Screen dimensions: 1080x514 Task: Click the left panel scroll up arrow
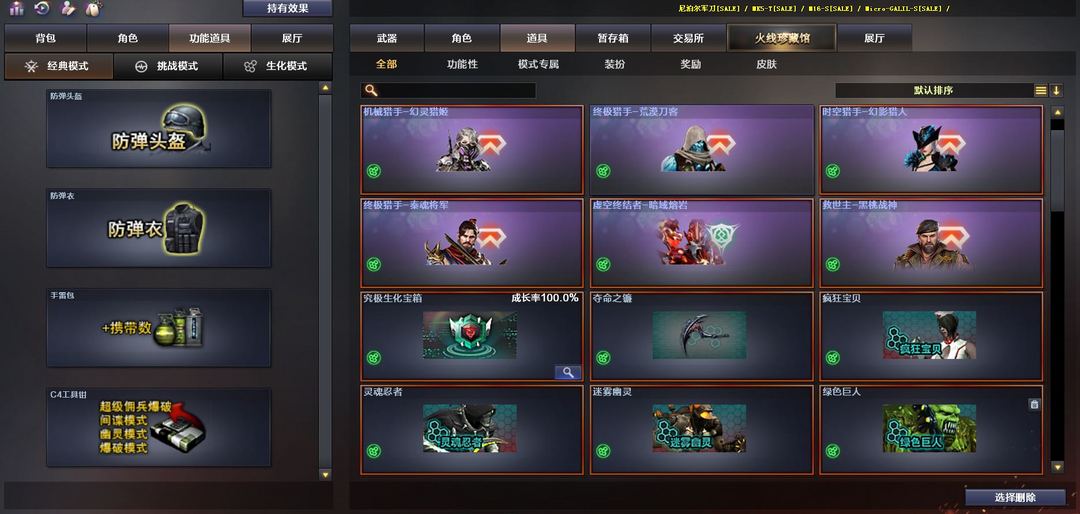(325, 88)
